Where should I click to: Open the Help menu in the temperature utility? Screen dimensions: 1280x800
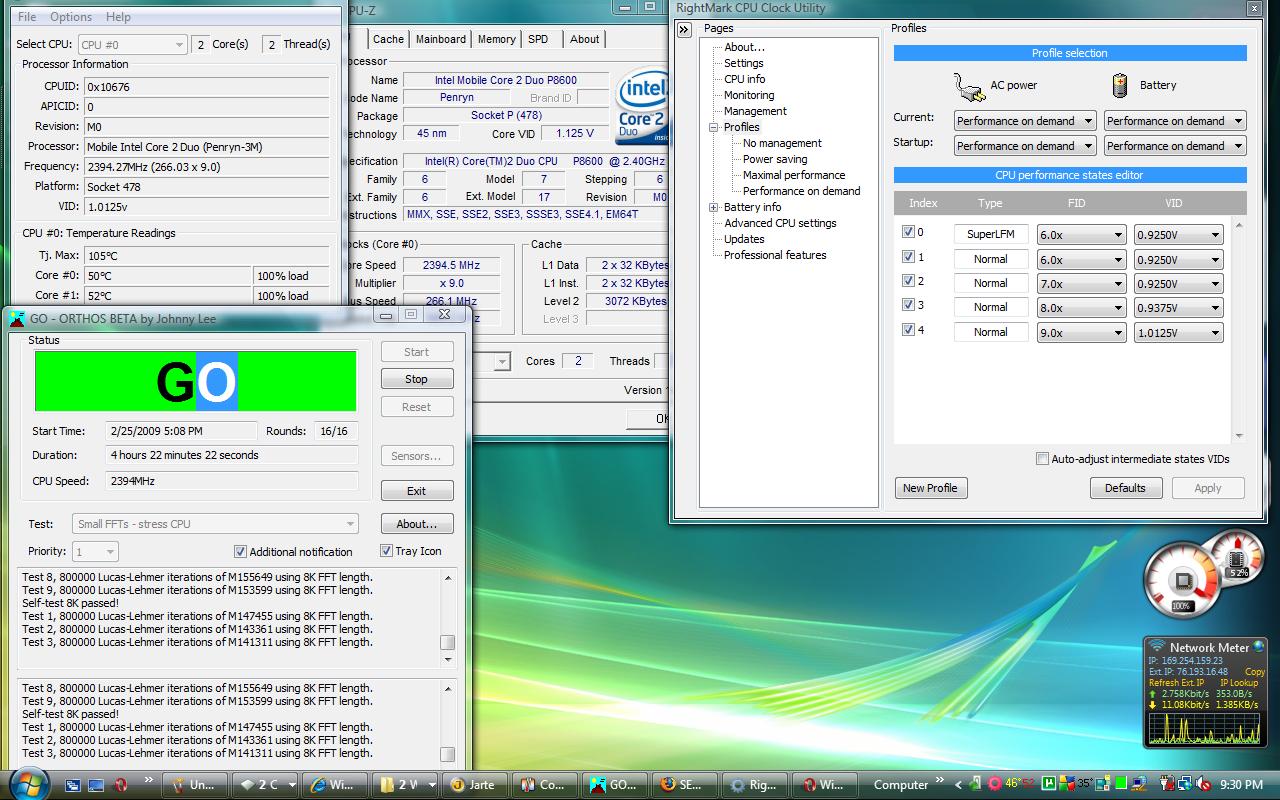[x=118, y=17]
